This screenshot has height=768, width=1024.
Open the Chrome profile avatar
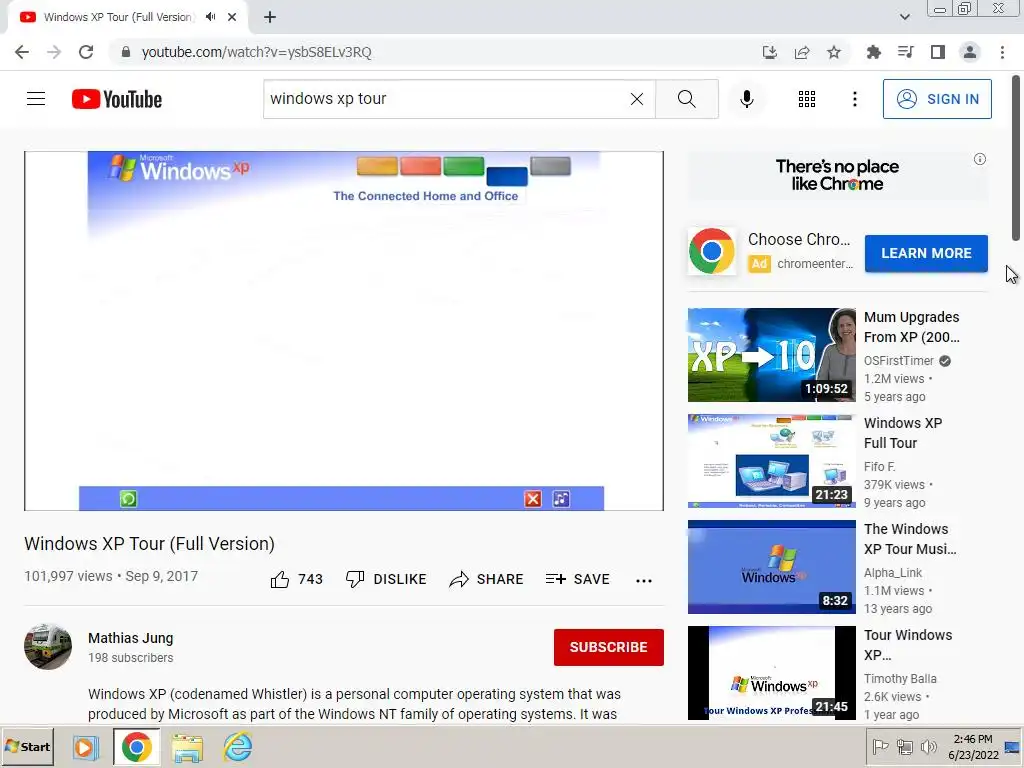(x=970, y=52)
